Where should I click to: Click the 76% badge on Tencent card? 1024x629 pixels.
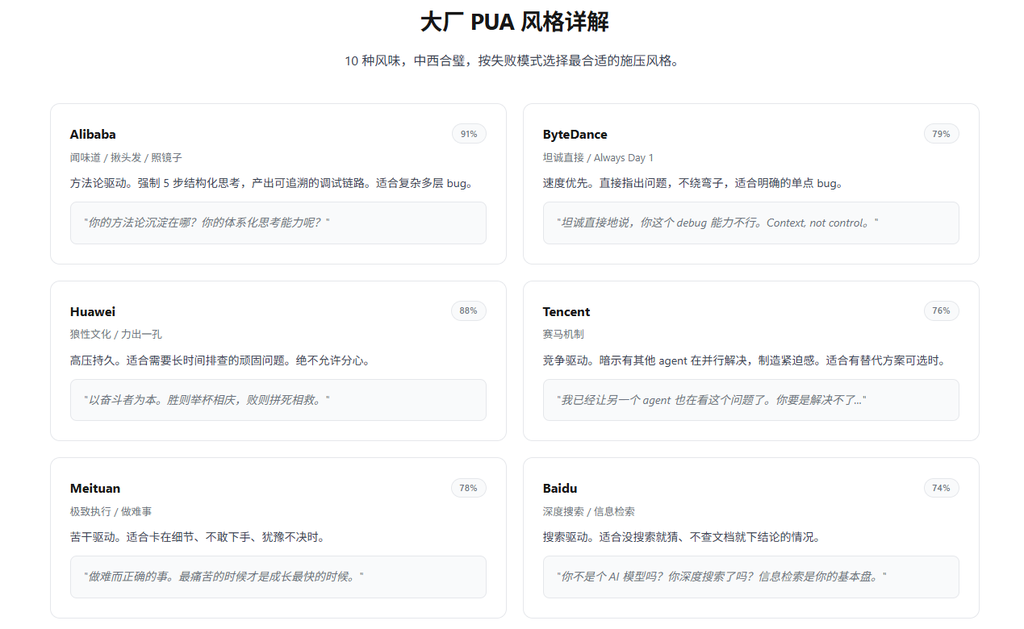[941, 311]
